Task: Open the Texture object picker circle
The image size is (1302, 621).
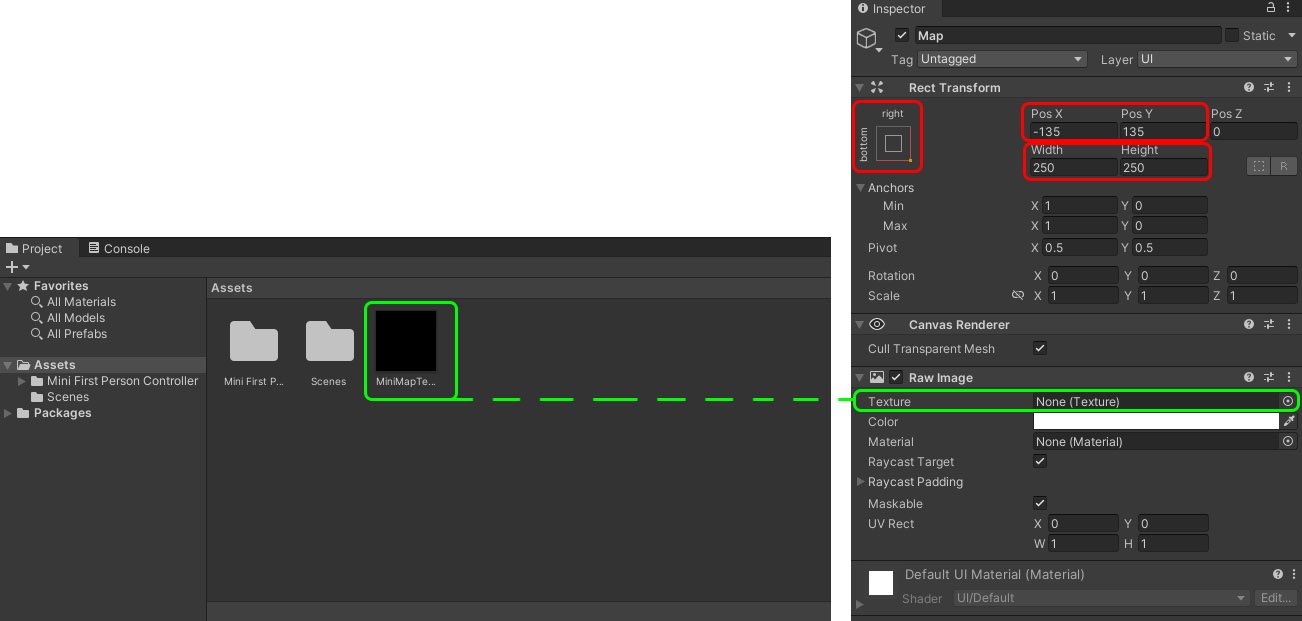Action: pyautogui.click(x=1288, y=402)
